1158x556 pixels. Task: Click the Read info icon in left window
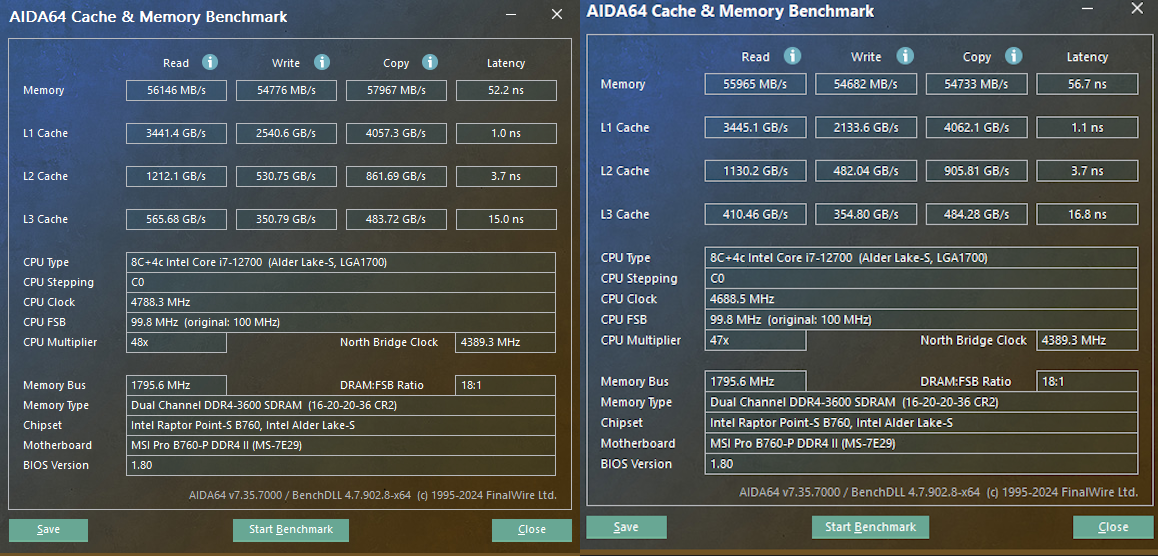[210, 62]
